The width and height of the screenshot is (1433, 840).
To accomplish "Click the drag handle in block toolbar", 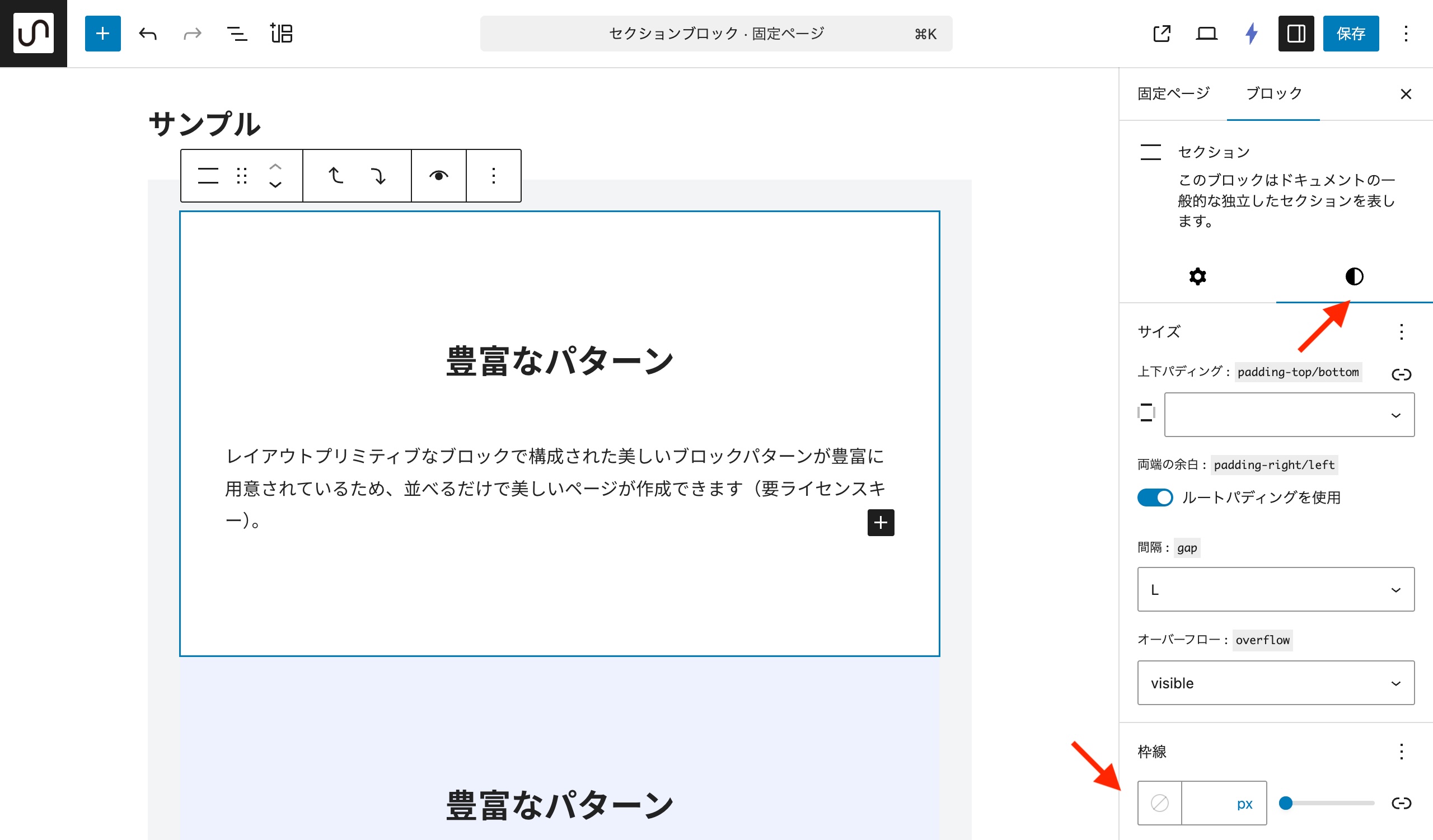I will 242,176.
